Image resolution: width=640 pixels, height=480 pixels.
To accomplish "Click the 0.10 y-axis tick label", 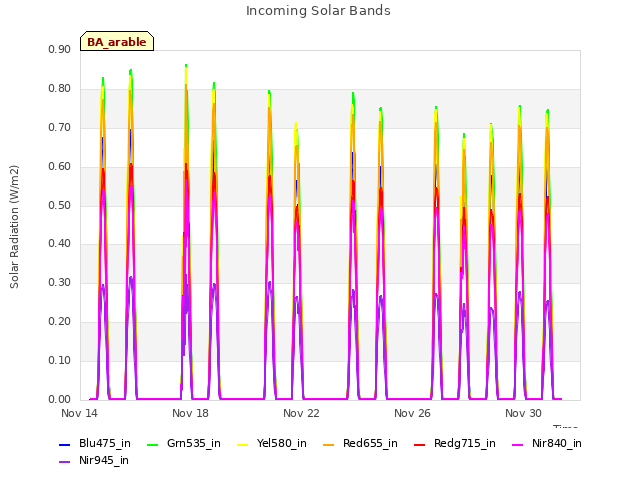I will click(x=60, y=360).
